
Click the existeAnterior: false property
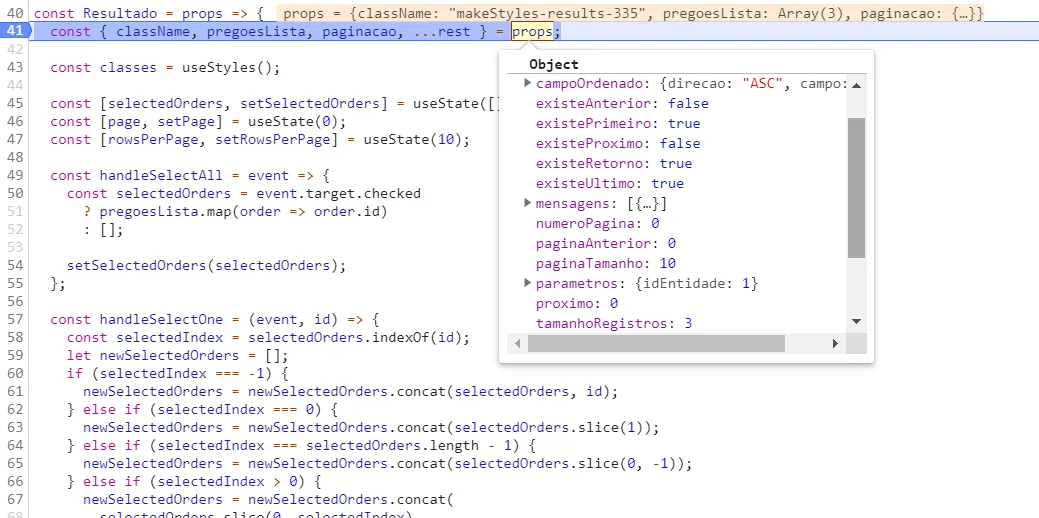click(x=622, y=103)
